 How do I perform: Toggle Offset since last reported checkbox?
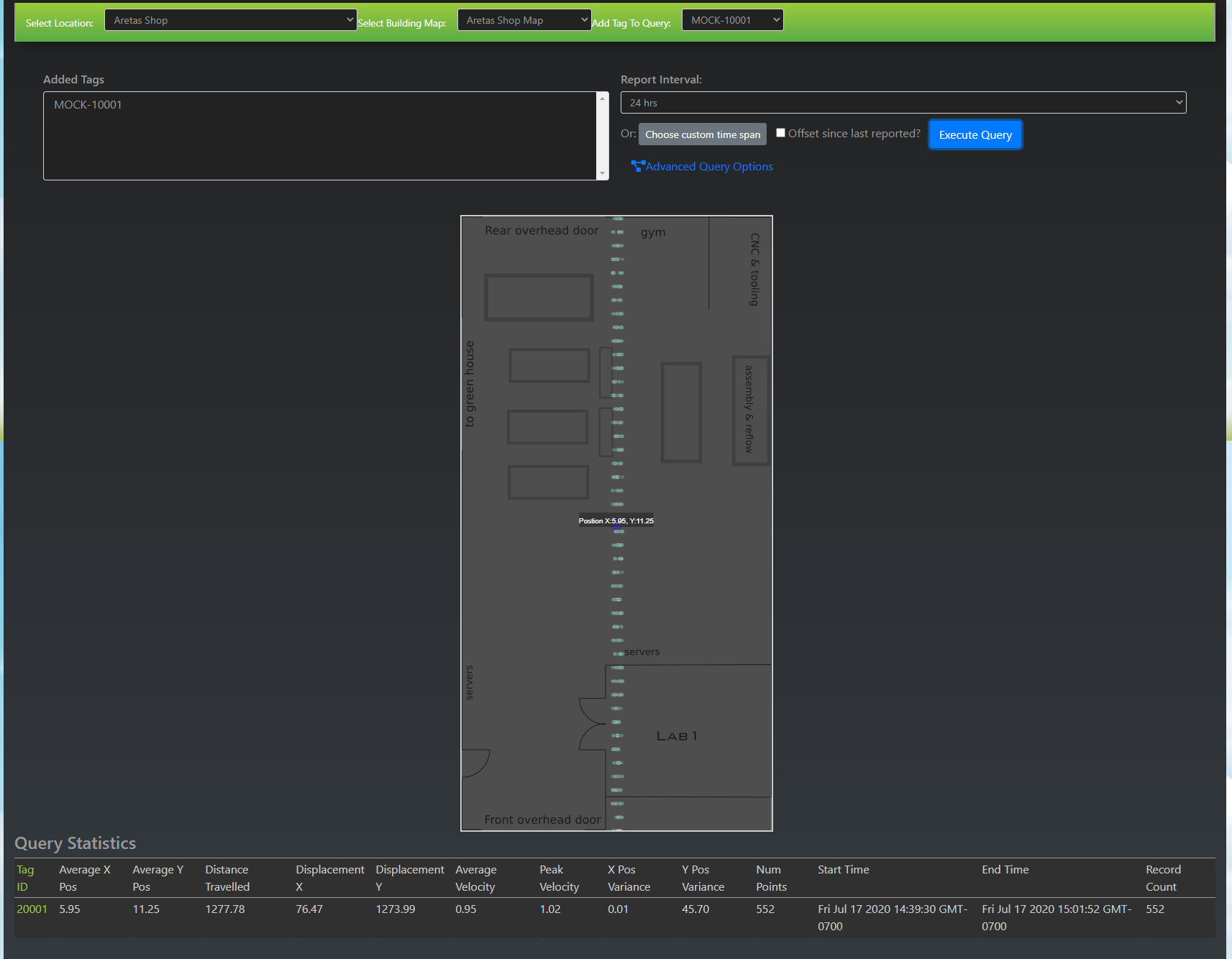pos(780,133)
